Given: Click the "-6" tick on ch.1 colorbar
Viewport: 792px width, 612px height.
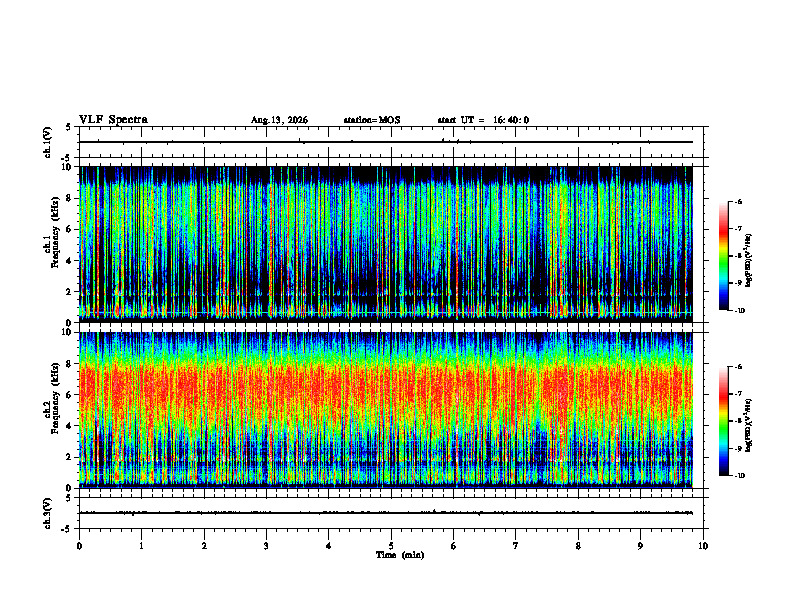Looking at the screenshot, I should coord(738,201).
